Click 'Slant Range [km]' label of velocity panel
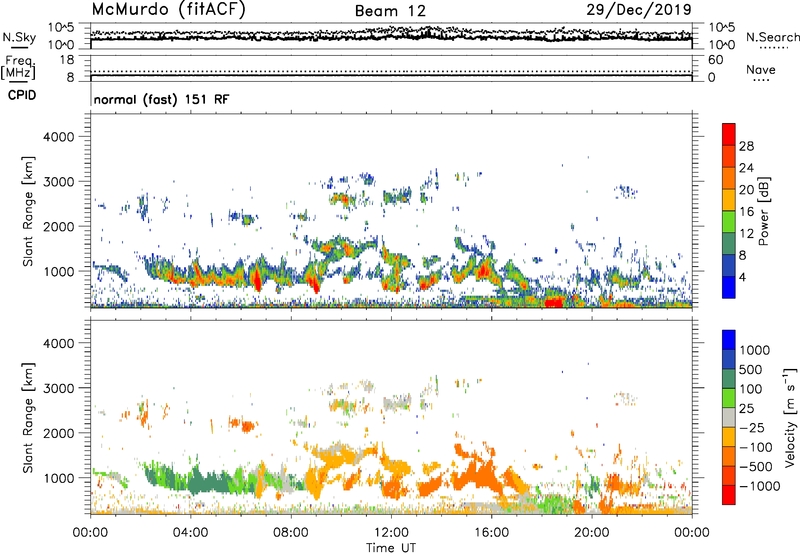 point(28,417)
